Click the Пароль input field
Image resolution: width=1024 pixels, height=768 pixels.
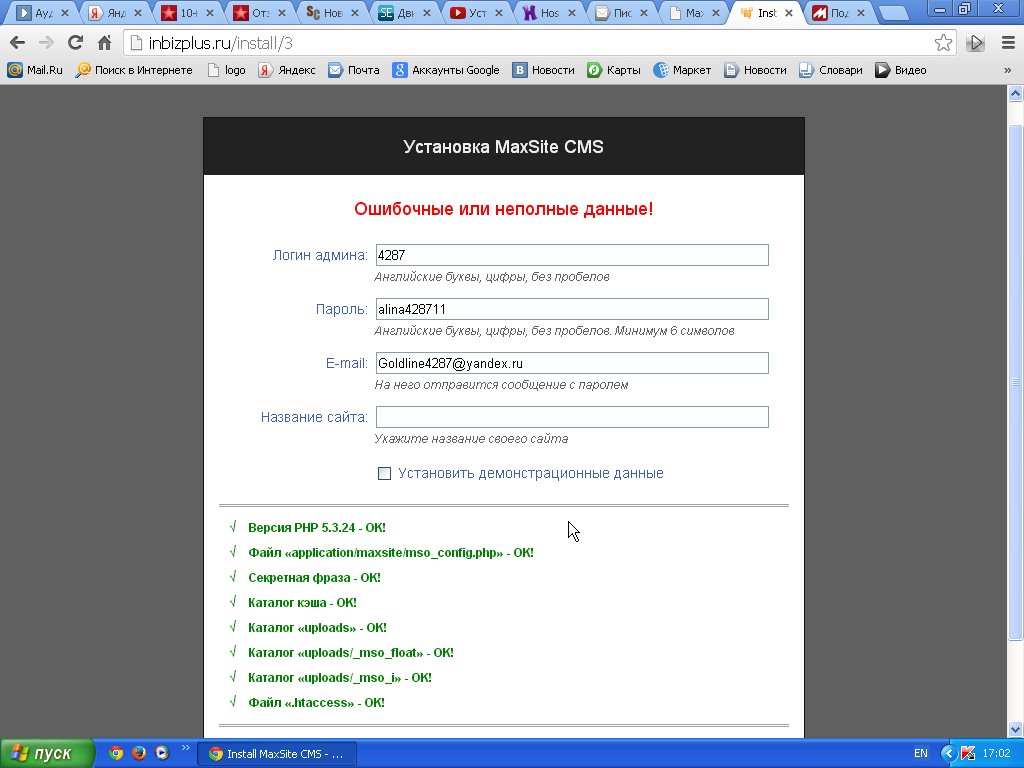pos(572,310)
